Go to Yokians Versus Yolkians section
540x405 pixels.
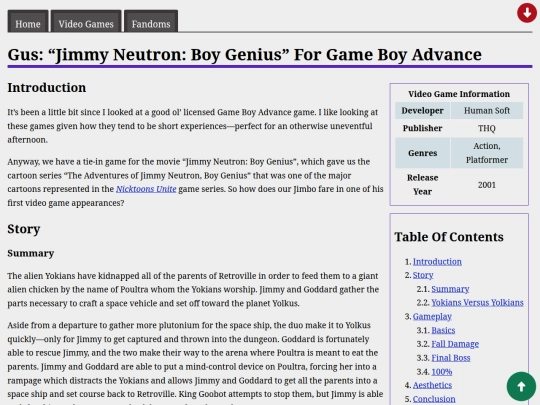tap(477, 303)
